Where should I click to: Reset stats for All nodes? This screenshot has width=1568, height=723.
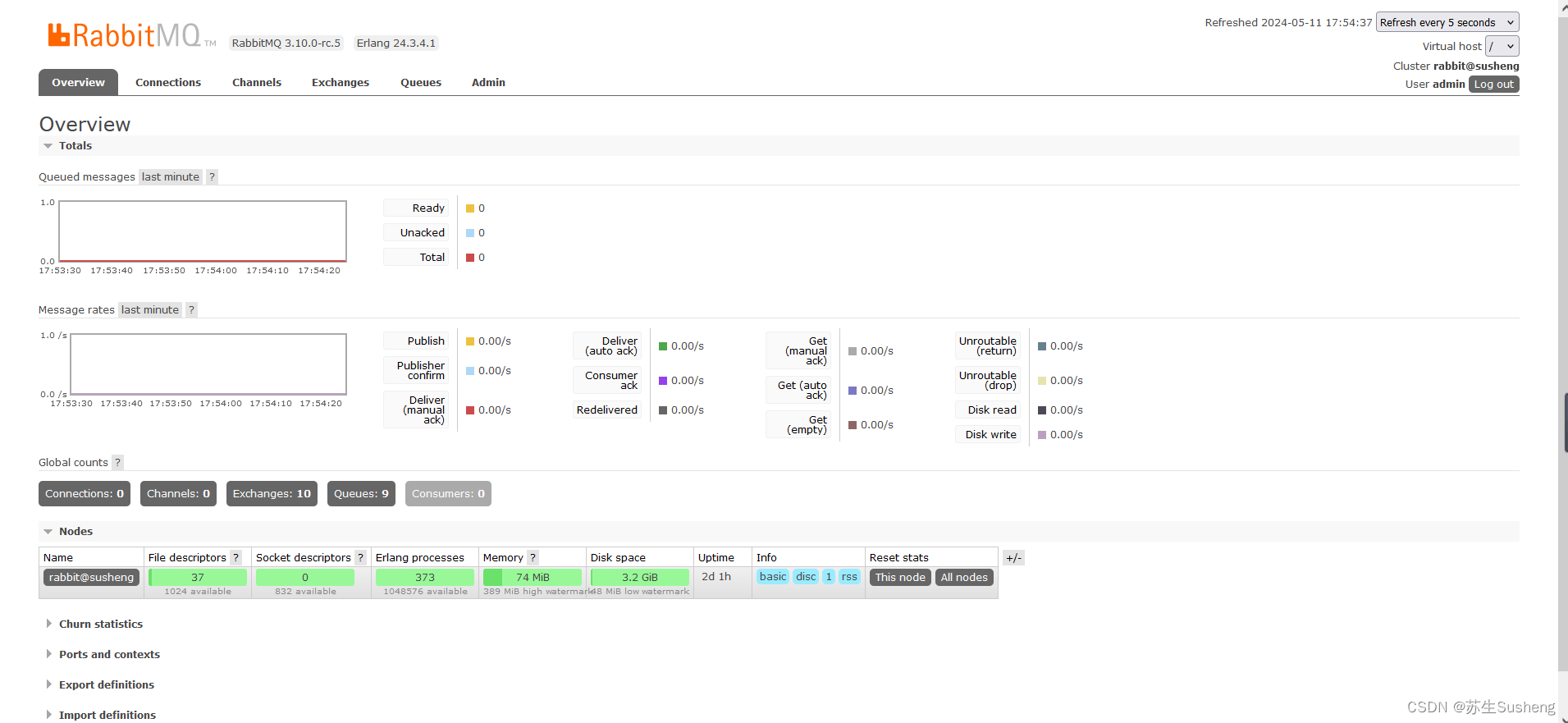(x=964, y=577)
